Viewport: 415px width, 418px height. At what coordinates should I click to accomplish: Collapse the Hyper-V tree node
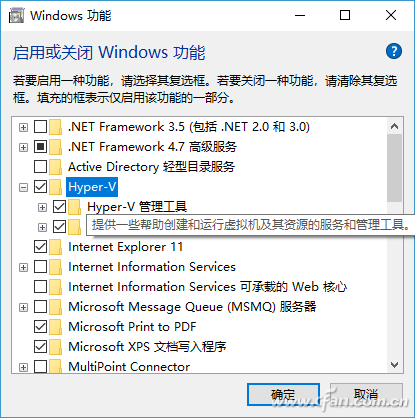click(x=23, y=187)
